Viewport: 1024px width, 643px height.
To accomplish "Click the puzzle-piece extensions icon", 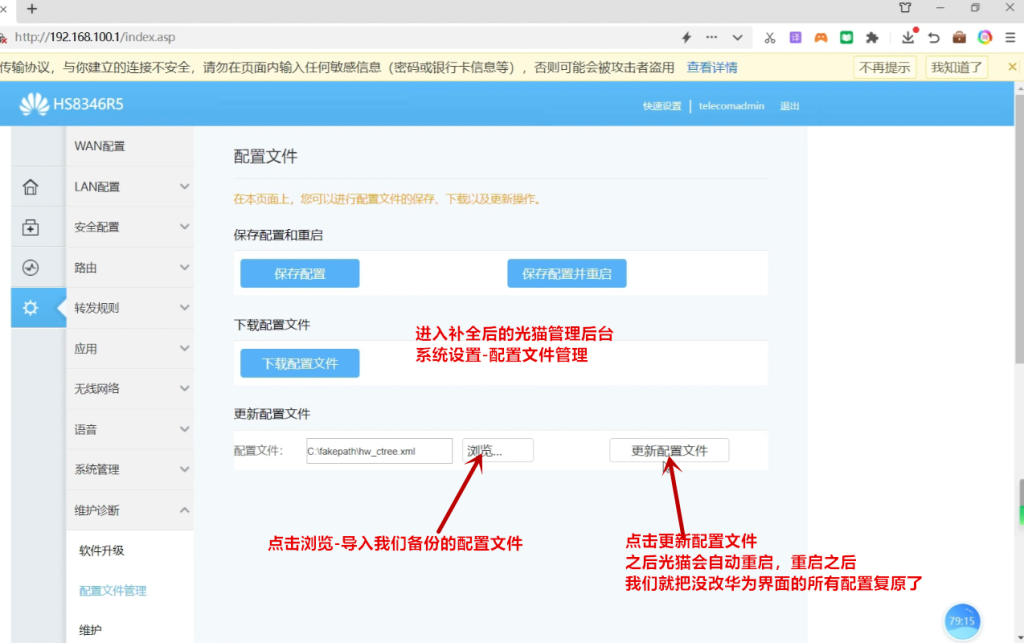I will [x=871, y=37].
